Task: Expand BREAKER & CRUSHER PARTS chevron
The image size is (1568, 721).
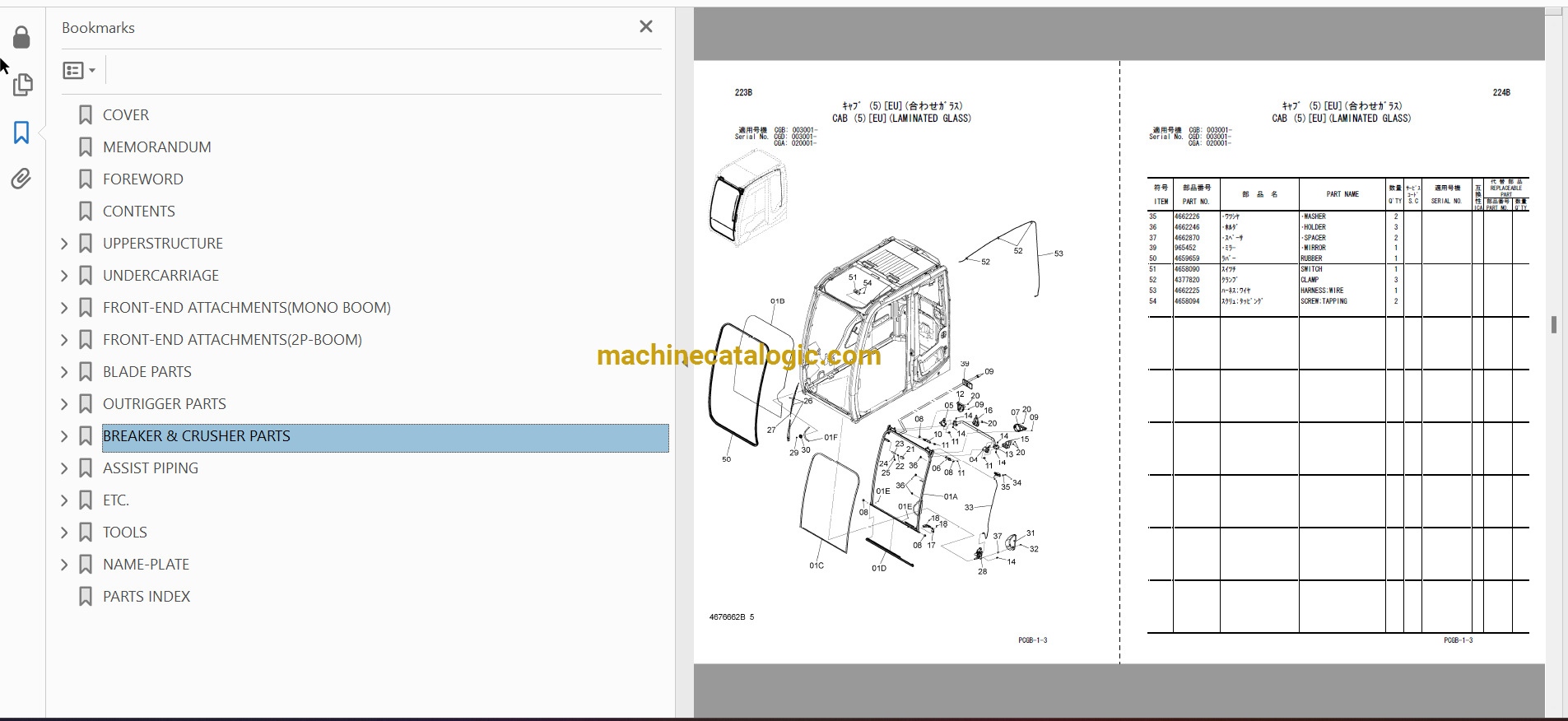Action: [x=64, y=436]
